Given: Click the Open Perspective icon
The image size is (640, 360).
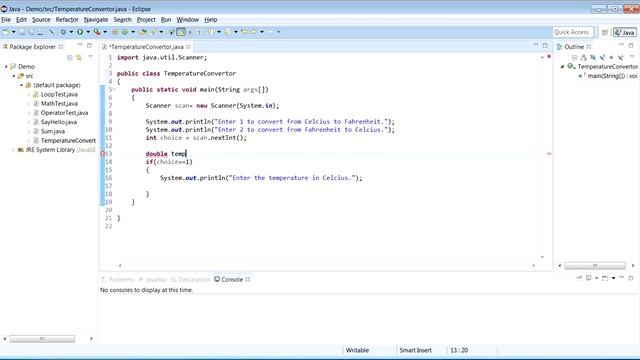Looking at the screenshot, I should pyautogui.click(x=605, y=32).
